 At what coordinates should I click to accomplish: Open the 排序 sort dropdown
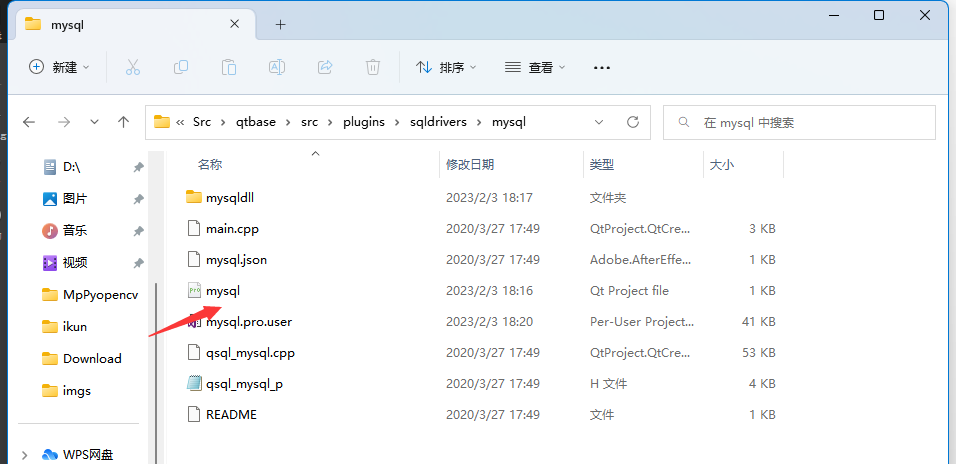point(446,67)
